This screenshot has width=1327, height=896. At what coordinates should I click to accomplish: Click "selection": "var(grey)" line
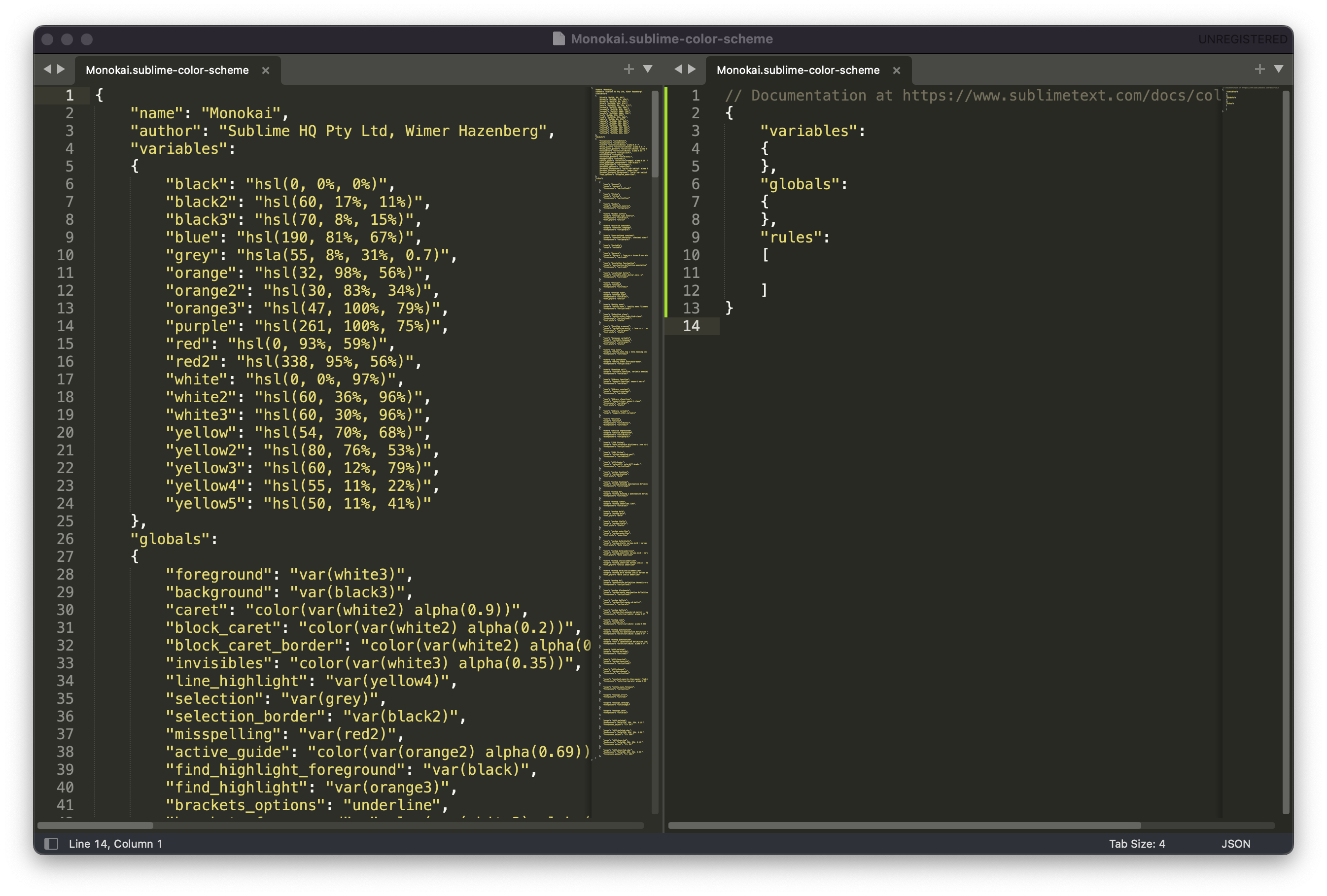point(276,698)
